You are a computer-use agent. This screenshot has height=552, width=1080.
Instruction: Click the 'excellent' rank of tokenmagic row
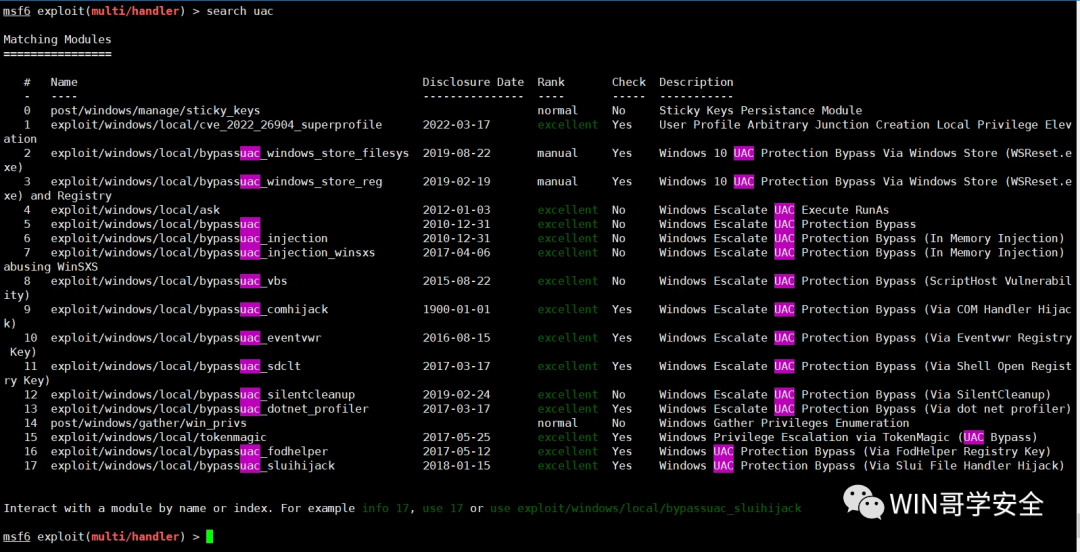coord(568,437)
